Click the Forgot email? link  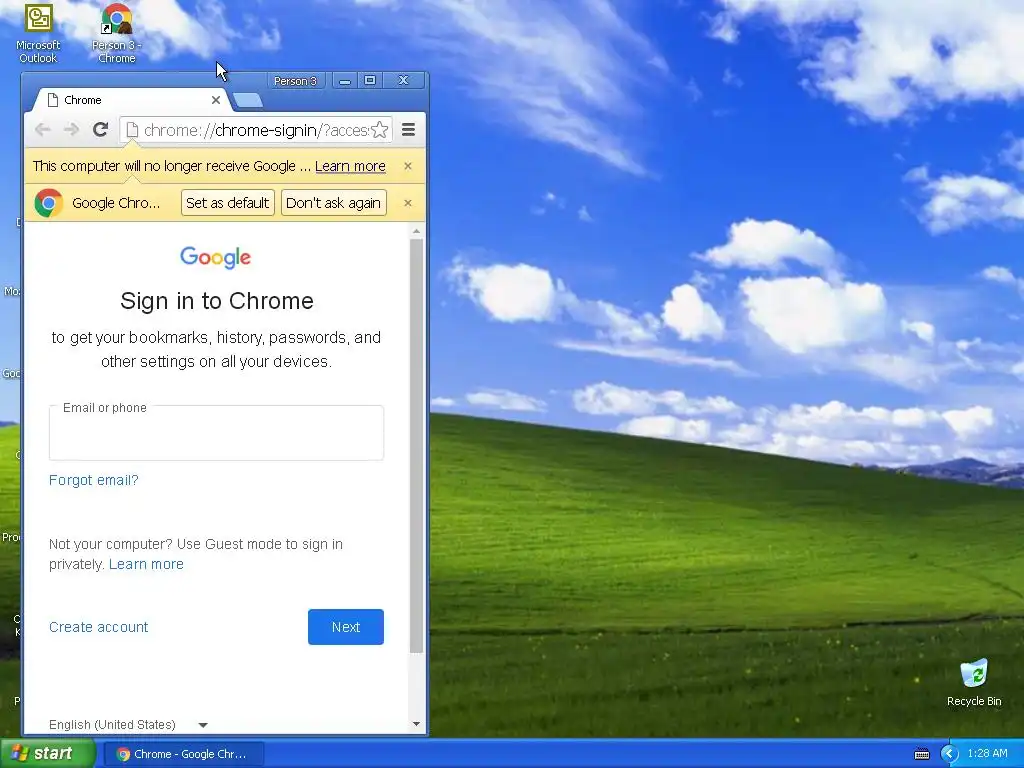point(93,480)
